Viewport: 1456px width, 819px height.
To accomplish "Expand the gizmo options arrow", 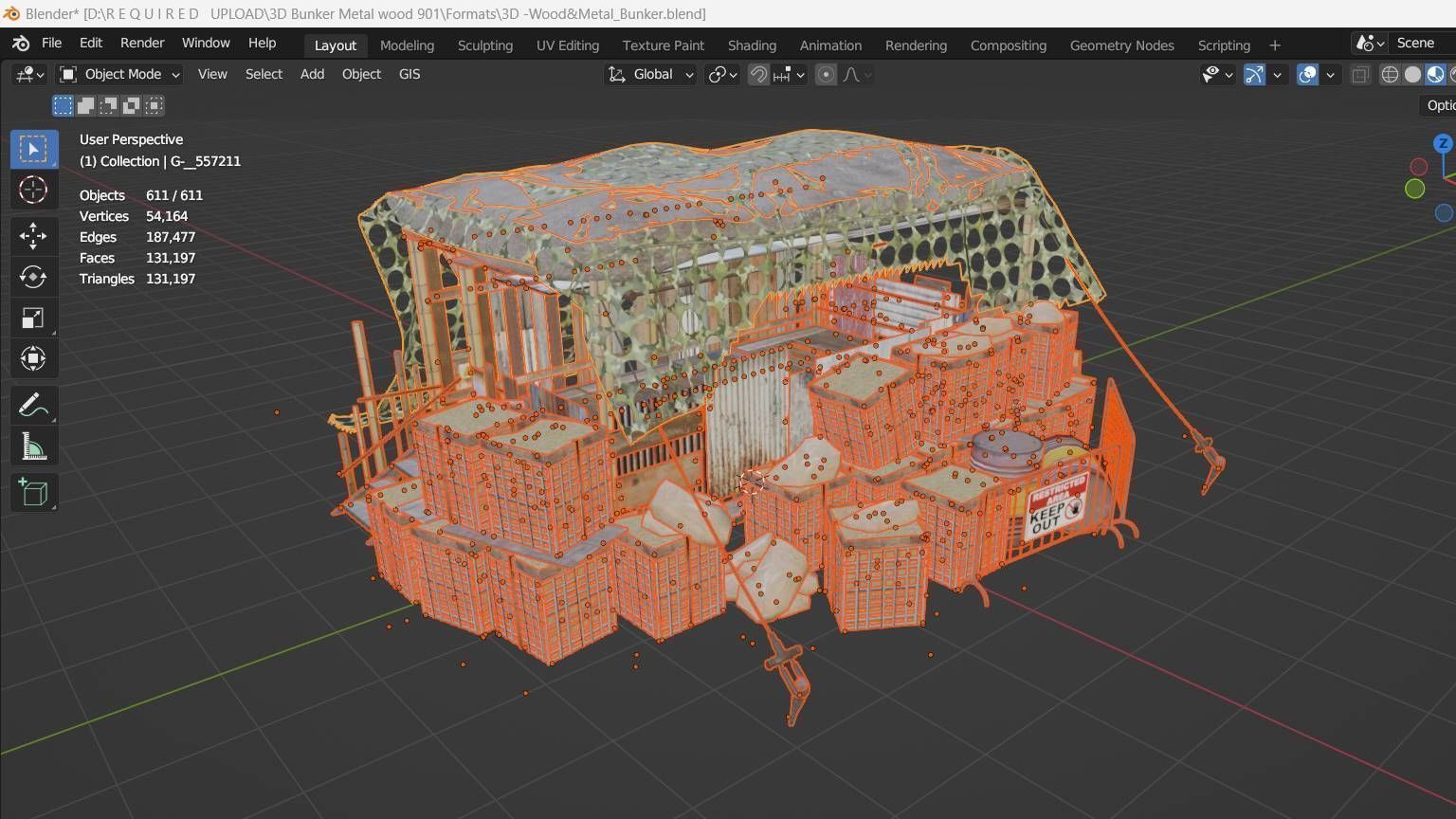I will pyautogui.click(x=1277, y=74).
